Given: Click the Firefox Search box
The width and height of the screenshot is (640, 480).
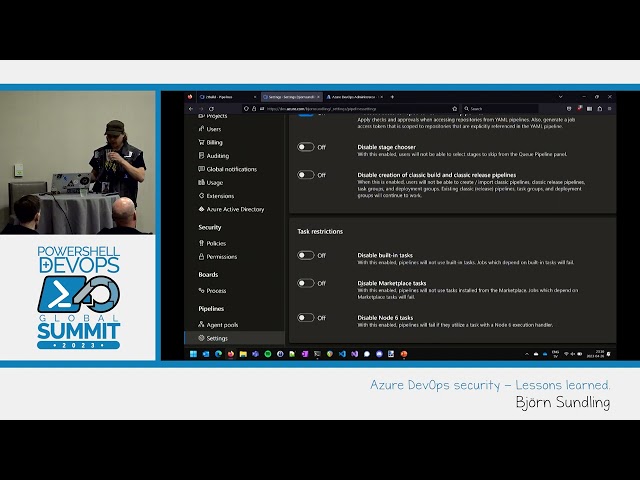Looking at the screenshot, I should pos(500,109).
